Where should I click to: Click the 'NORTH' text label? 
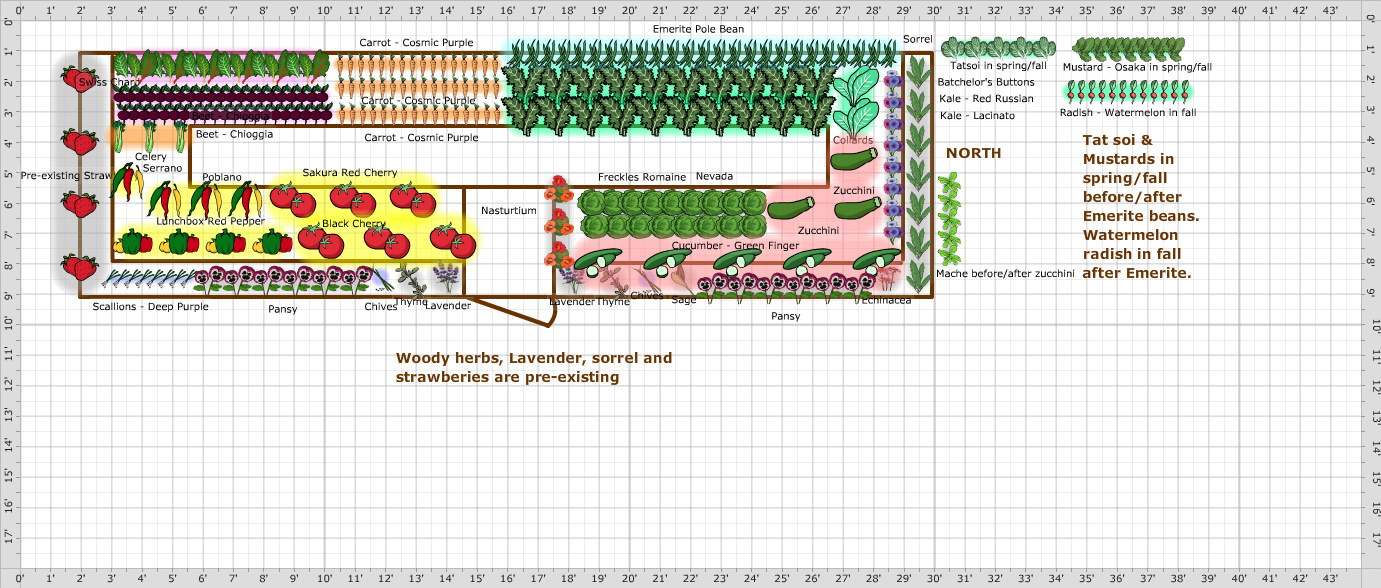pos(972,153)
